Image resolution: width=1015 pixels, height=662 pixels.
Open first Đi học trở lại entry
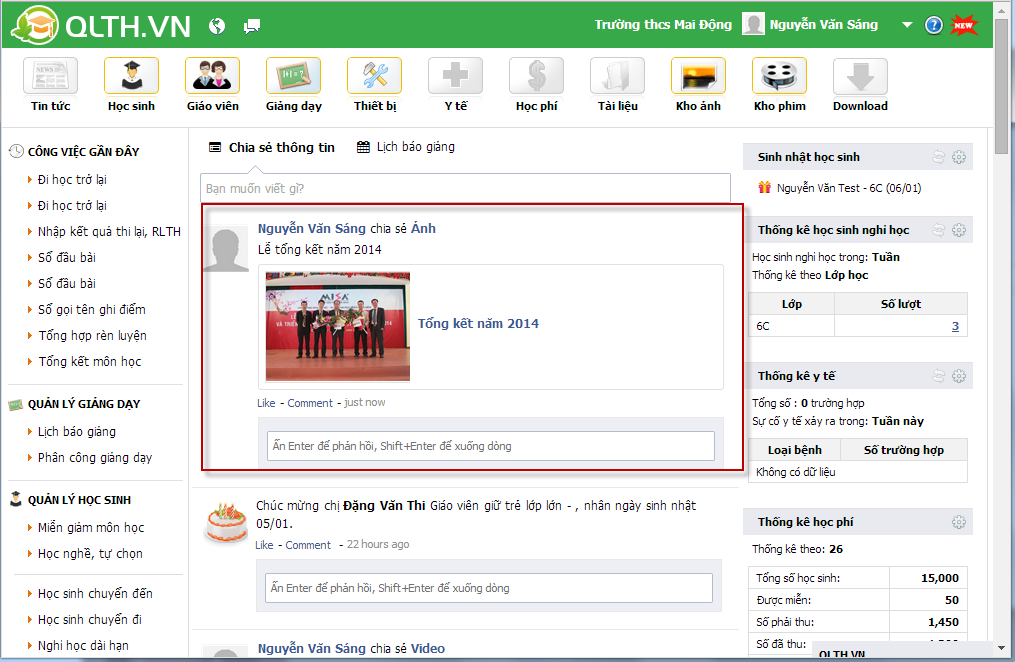pyautogui.click(x=72, y=180)
